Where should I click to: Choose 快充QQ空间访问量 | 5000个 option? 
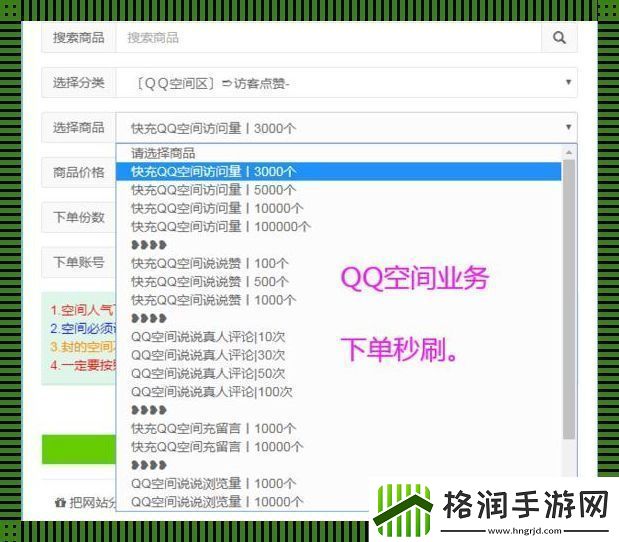338,190
